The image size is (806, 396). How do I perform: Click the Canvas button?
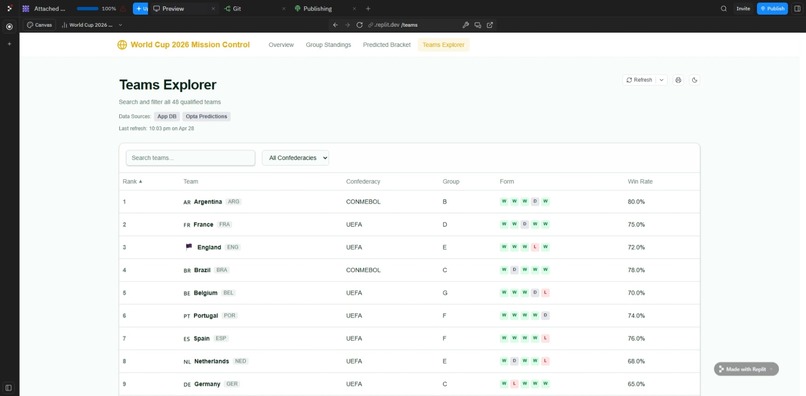point(40,25)
